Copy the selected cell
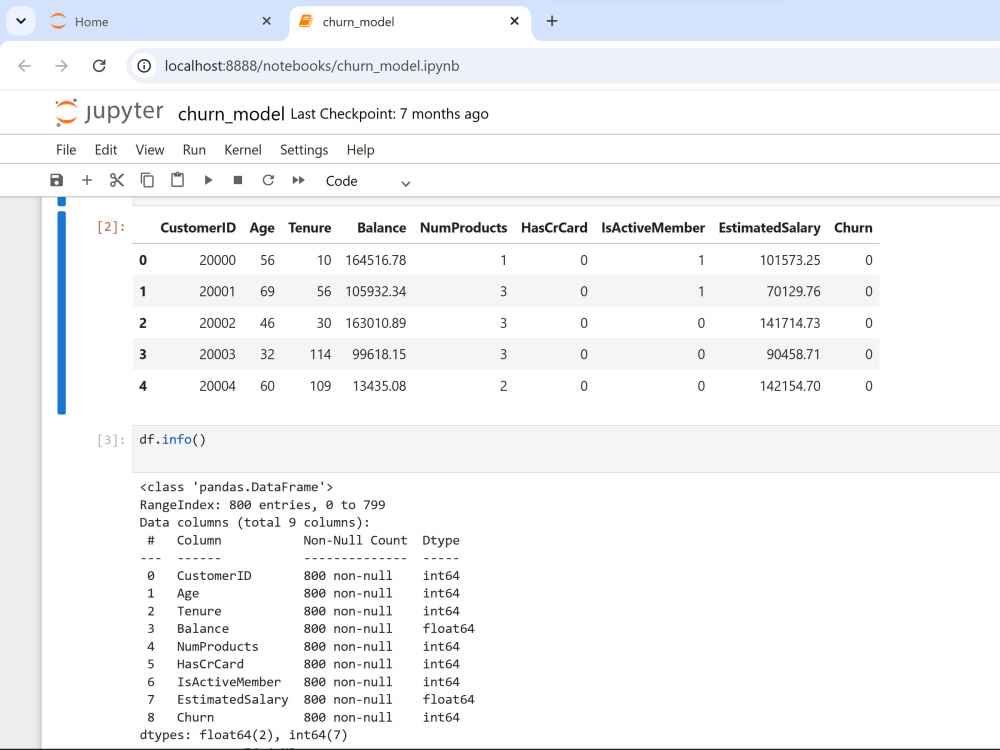This screenshot has height=750, width=1000. point(147,180)
